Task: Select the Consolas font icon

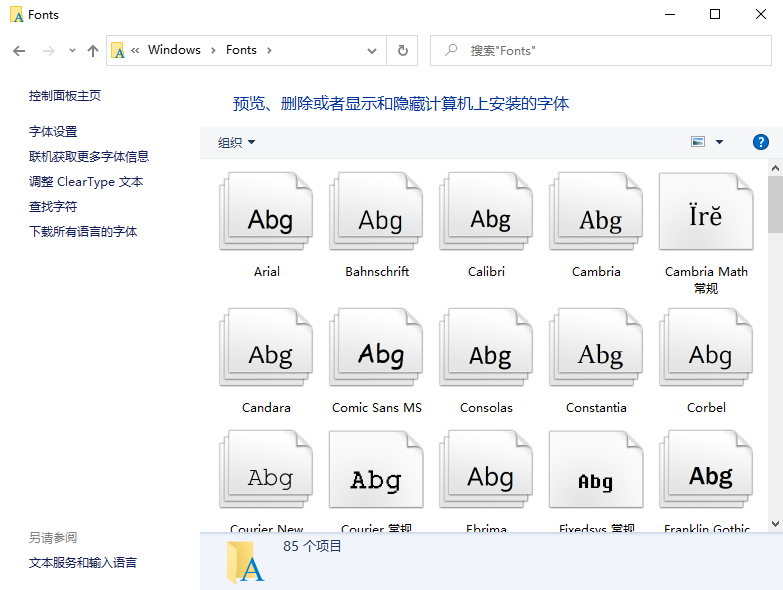Action: pyautogui.click(x=486, y=351)
